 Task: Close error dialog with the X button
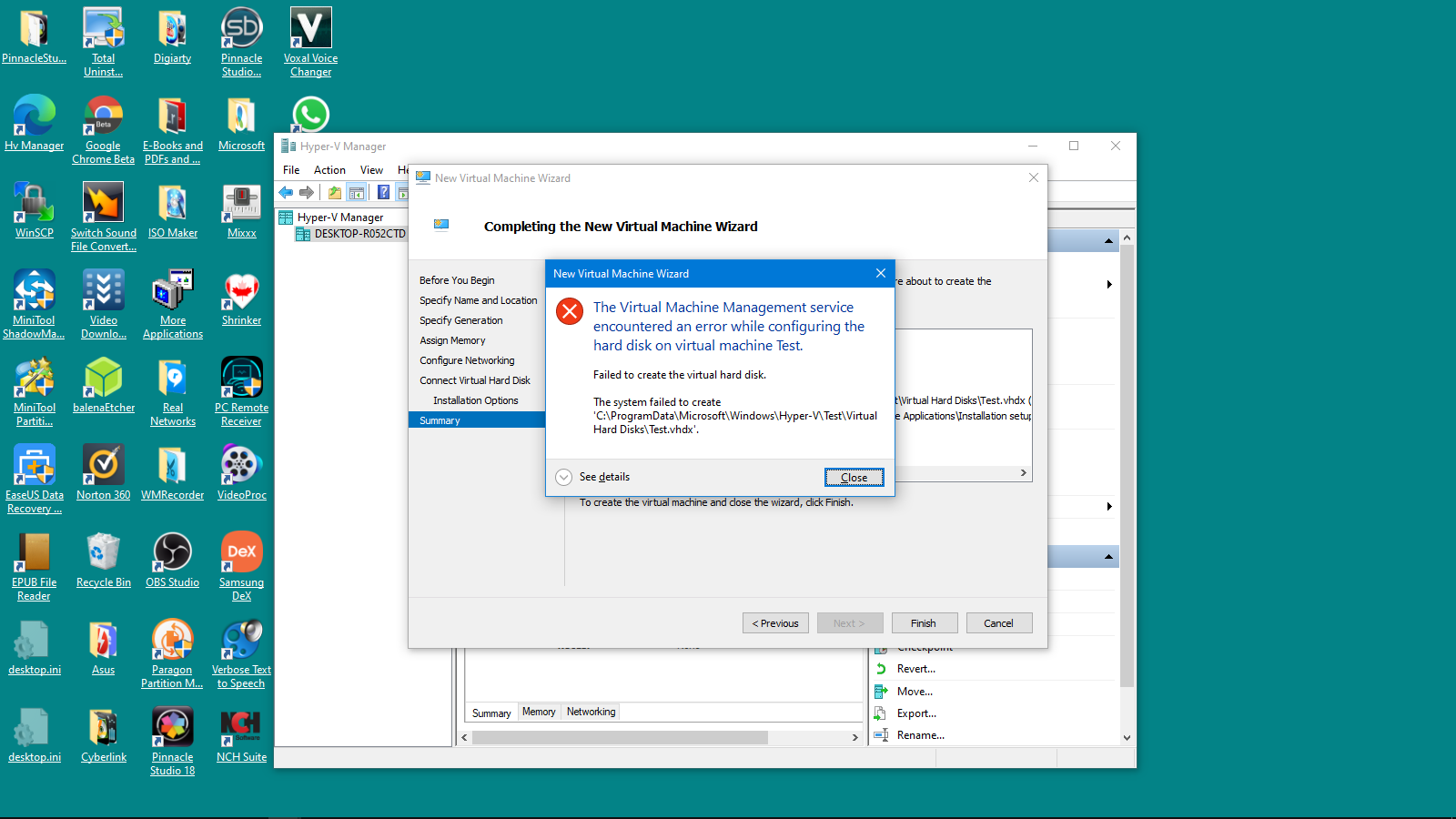tap(881, 273)
